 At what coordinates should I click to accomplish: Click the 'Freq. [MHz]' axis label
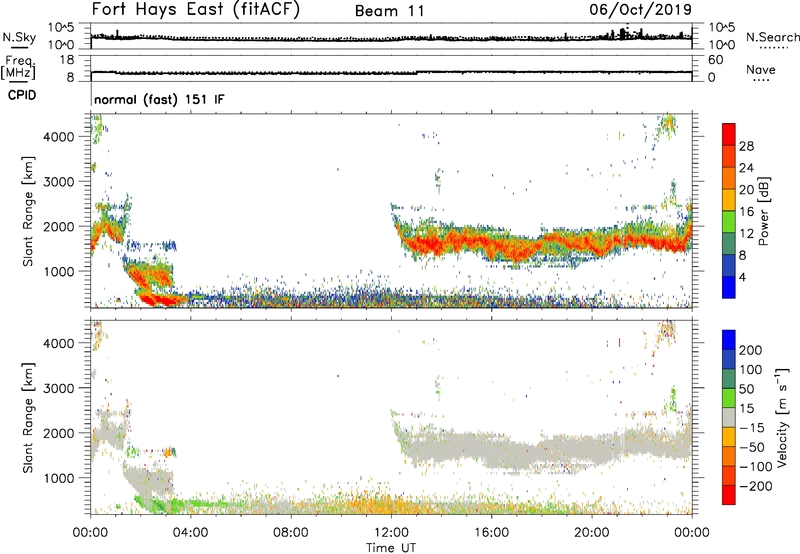click(x=19, y=67)
